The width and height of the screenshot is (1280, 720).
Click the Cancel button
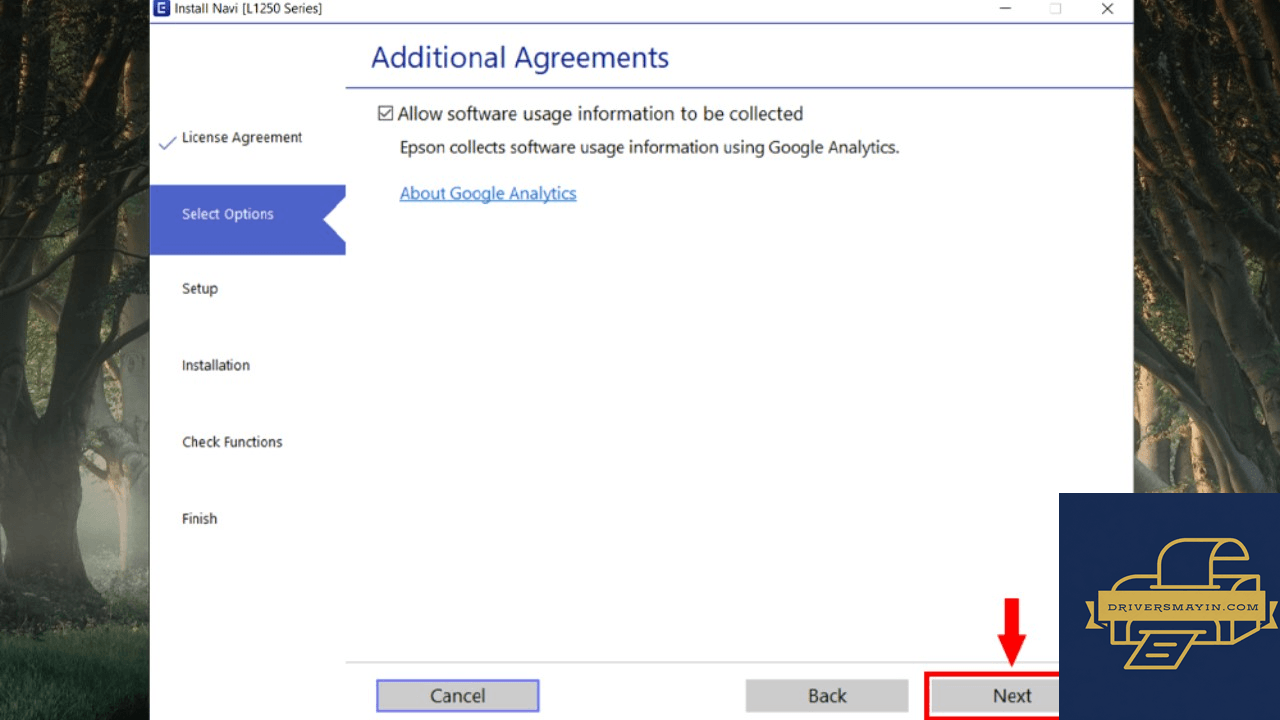[458, 696]
